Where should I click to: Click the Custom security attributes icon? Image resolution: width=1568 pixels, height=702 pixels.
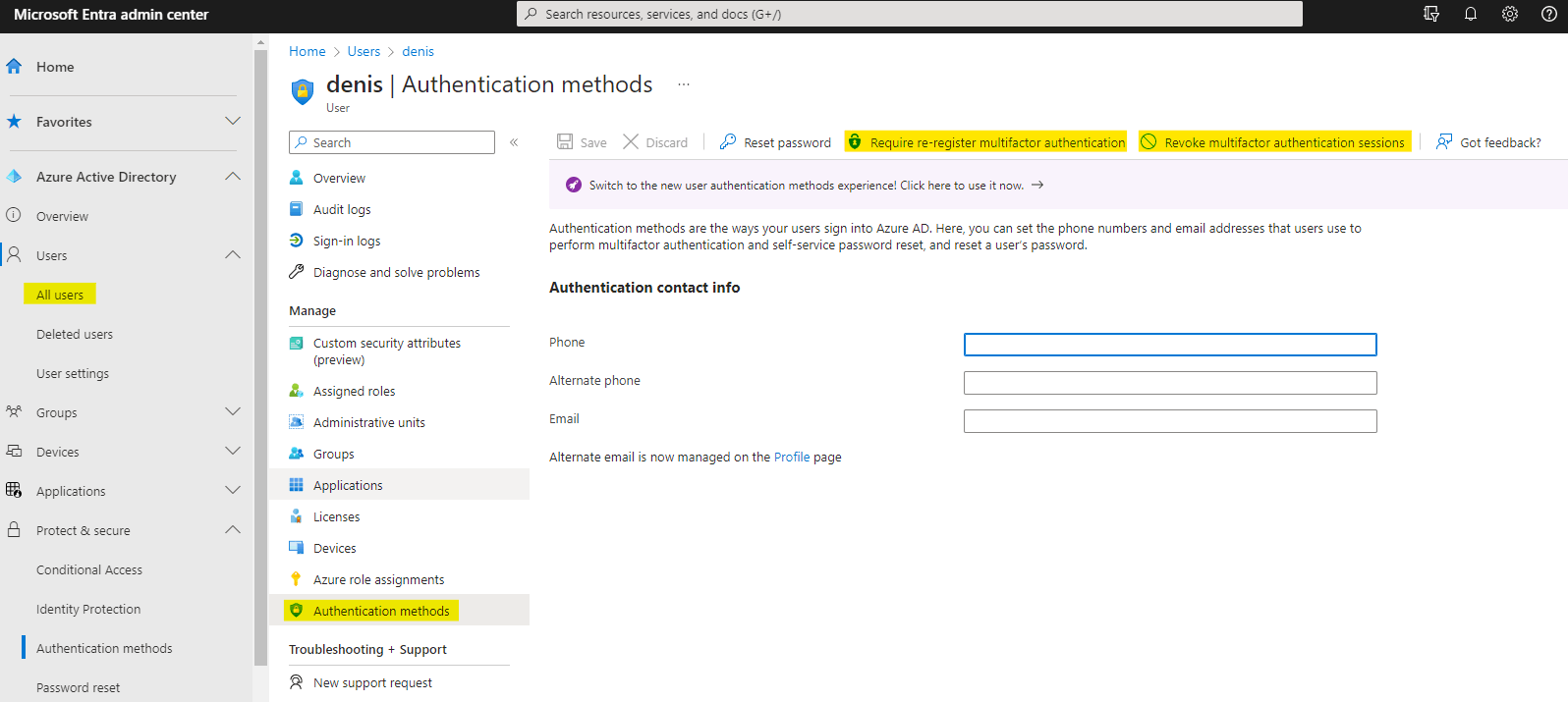point(296,343)
